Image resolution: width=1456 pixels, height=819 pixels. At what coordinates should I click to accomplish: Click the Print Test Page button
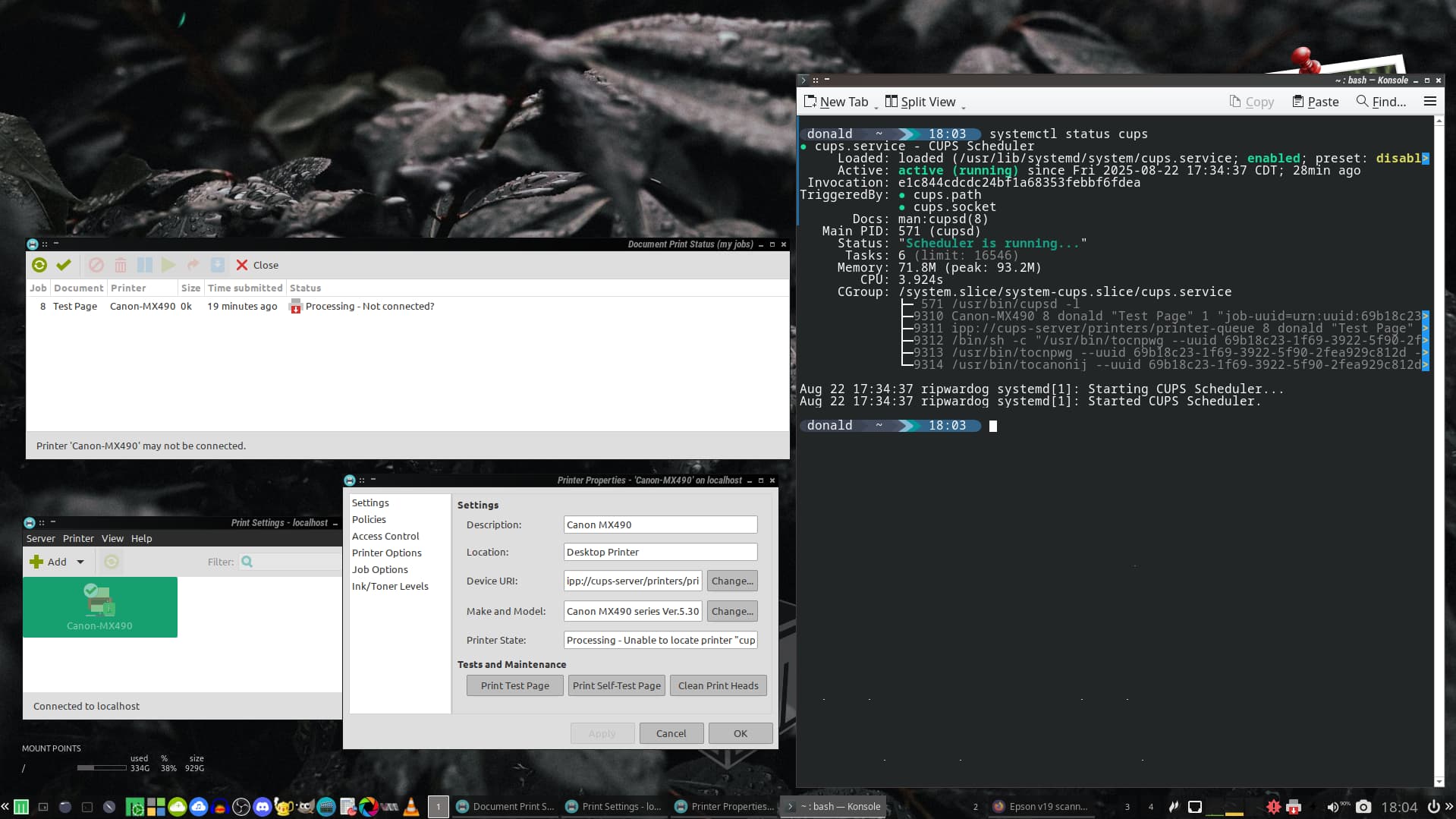(514, 686)
